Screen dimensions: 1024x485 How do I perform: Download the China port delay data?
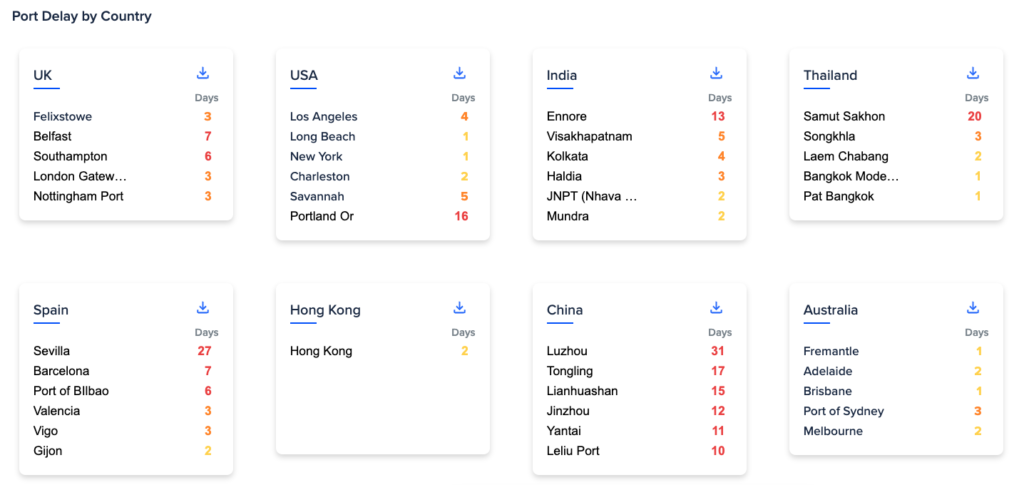[716, 308]
